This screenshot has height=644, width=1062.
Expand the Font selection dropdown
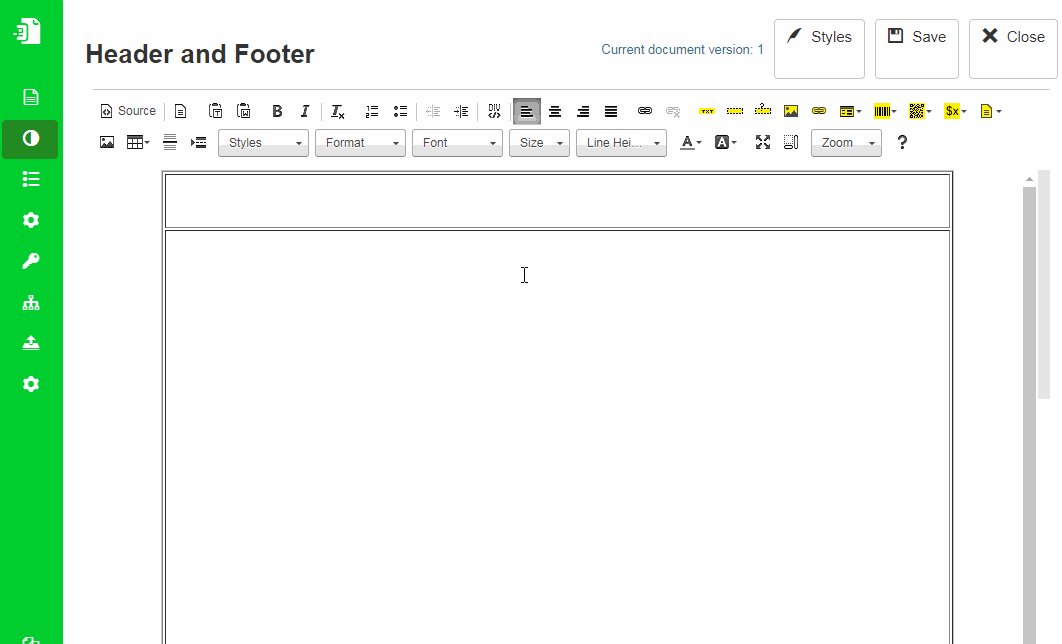click(457, 142)
